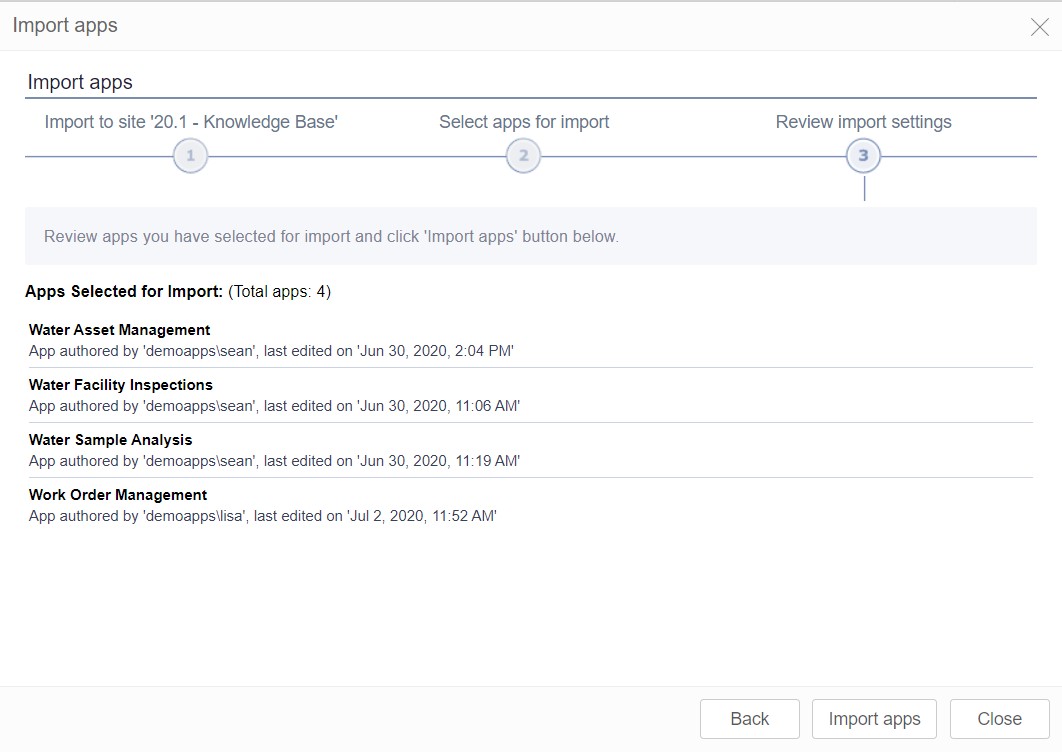The image size is (1062, 752).
Task: Click the author line under Water Asset Management
Action: click(272, 351)
